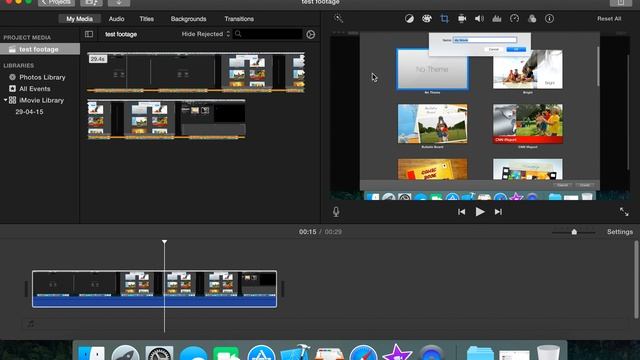Select test footage under Project Media

pos(40,49)
